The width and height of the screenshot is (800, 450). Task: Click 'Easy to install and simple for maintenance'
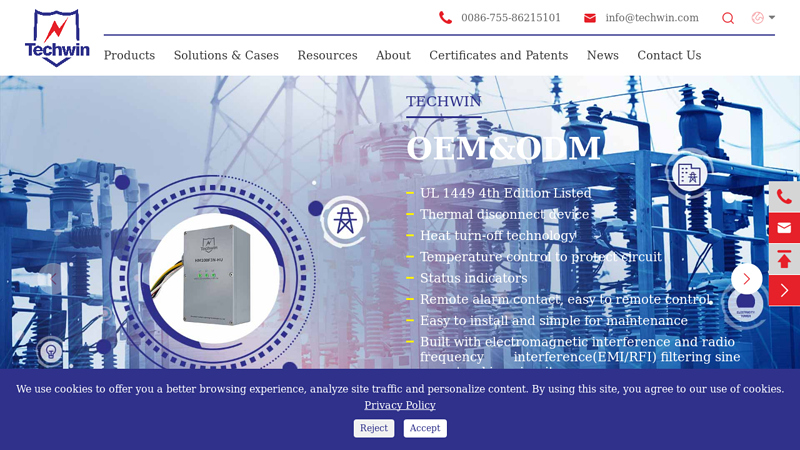tap(554, 320)
